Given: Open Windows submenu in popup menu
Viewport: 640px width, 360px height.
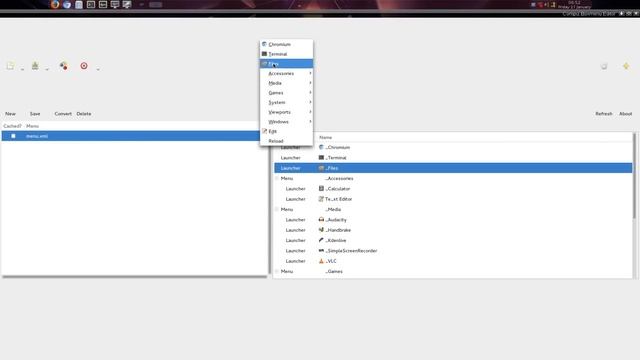Looking at the screenshot, I should pyautogui.click(x=287, y=122).
